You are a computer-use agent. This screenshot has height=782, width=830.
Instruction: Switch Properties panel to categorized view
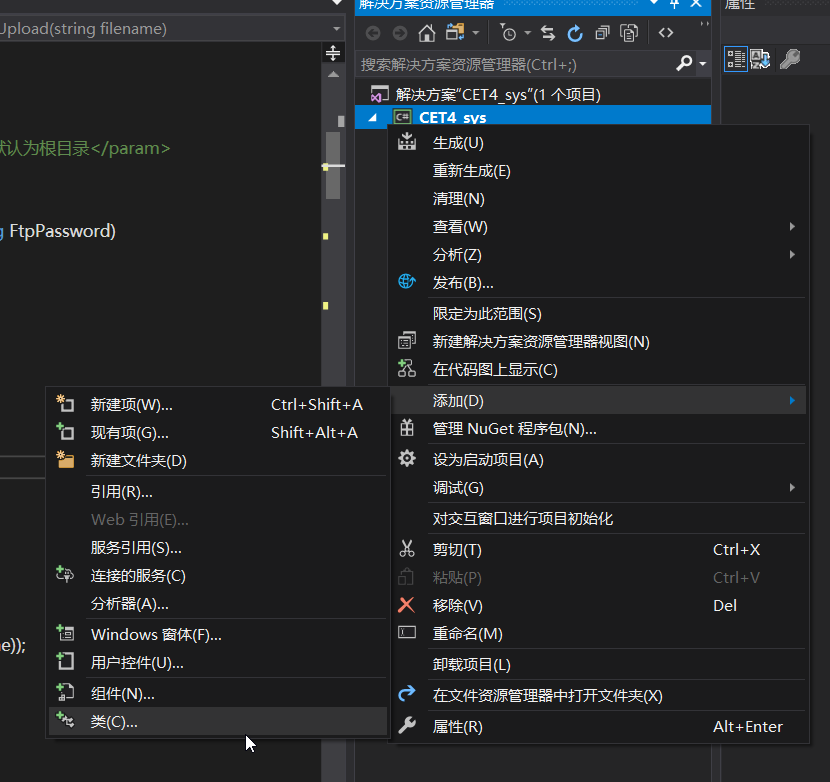(x=736, y=59)
